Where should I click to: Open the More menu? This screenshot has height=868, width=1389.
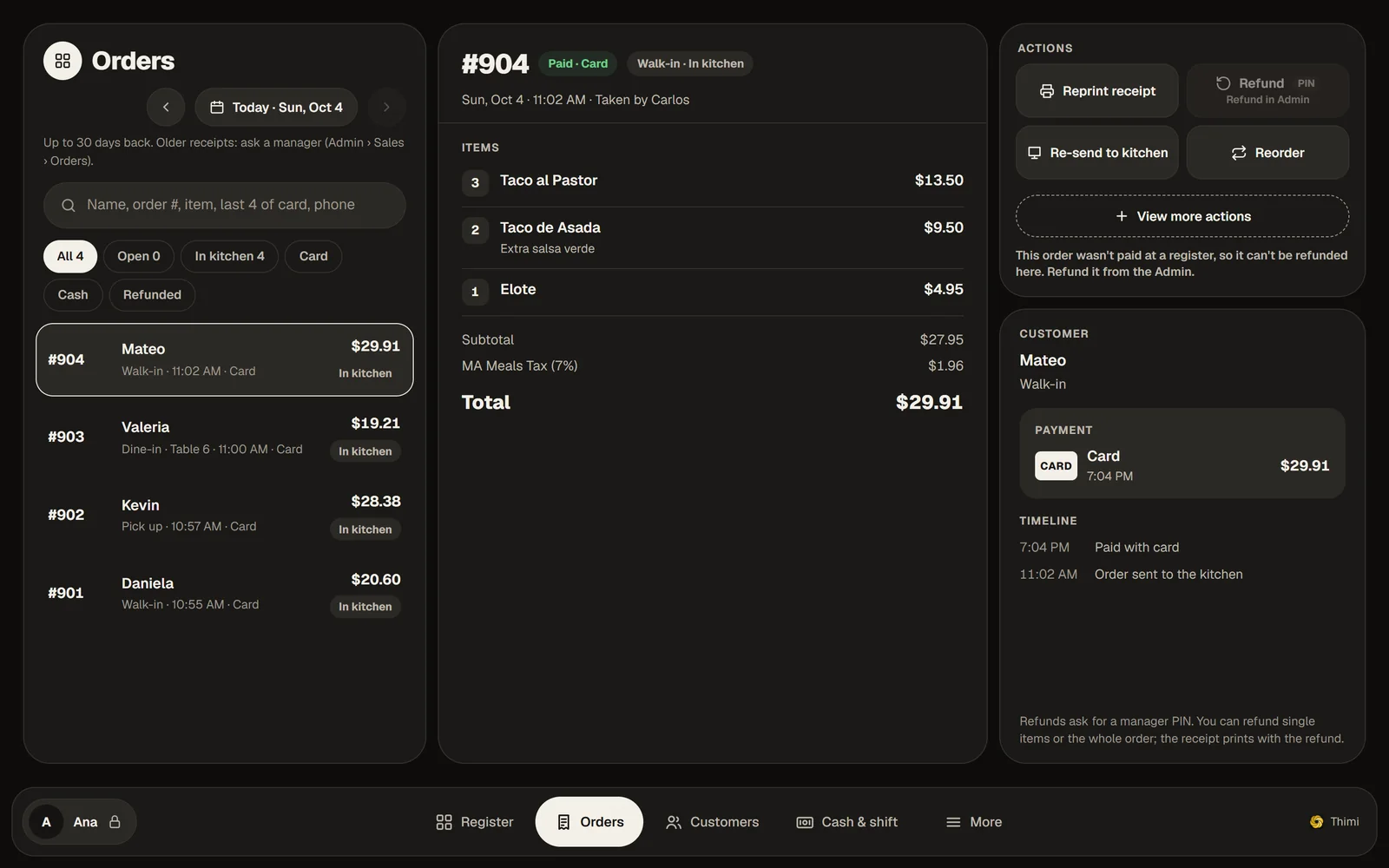click(x=974, y=822)
